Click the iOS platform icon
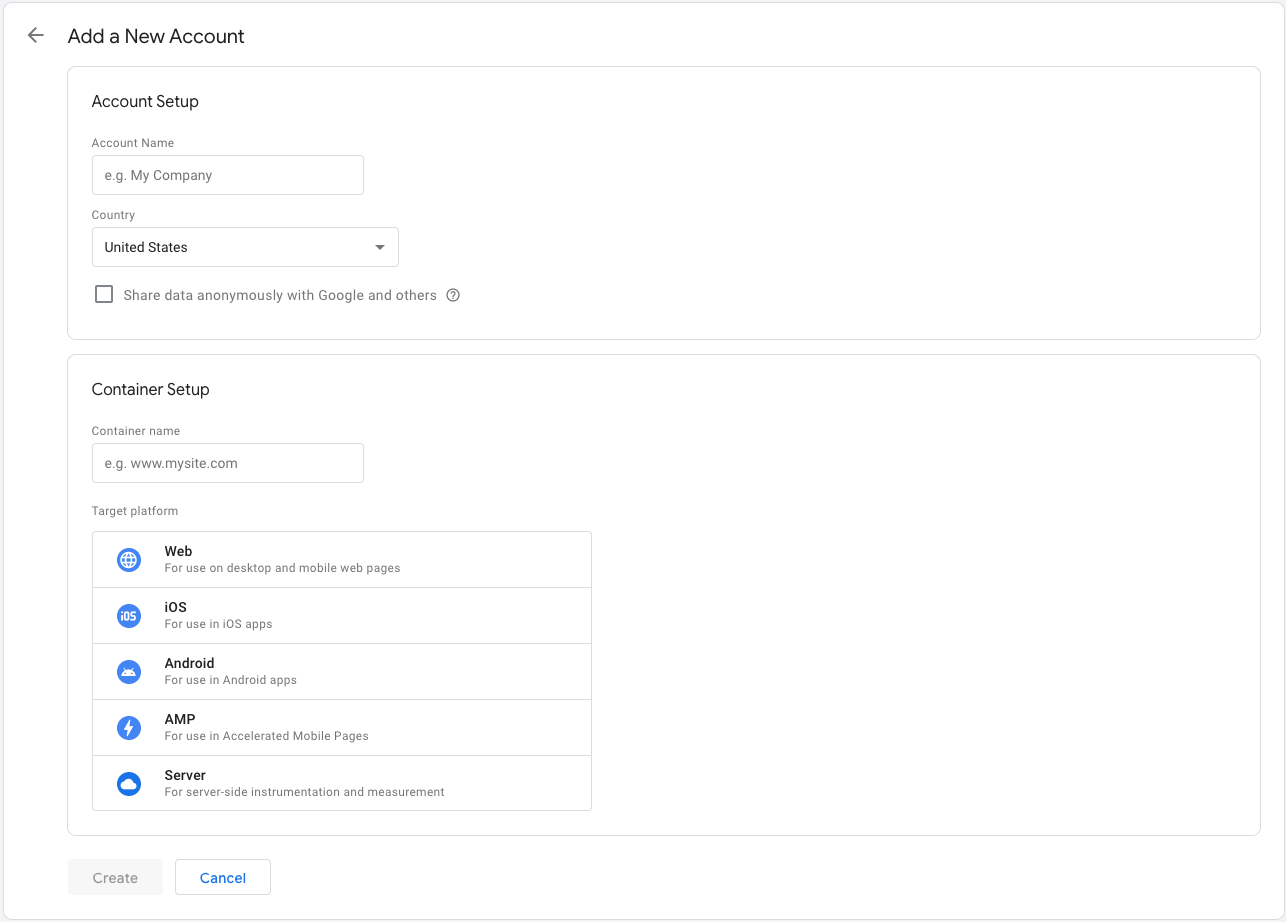 [129, 616]
